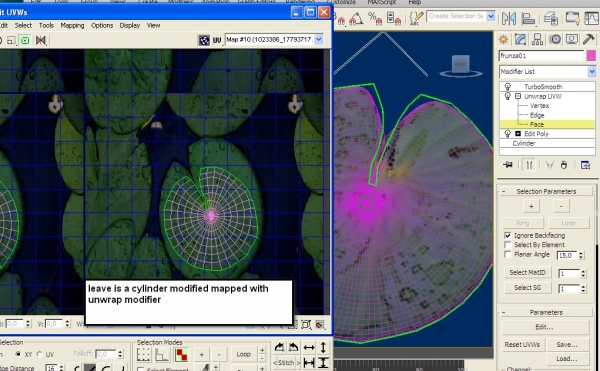Collapse the Unwrap UVW modifier tree
600x371 pixels.
518,96
